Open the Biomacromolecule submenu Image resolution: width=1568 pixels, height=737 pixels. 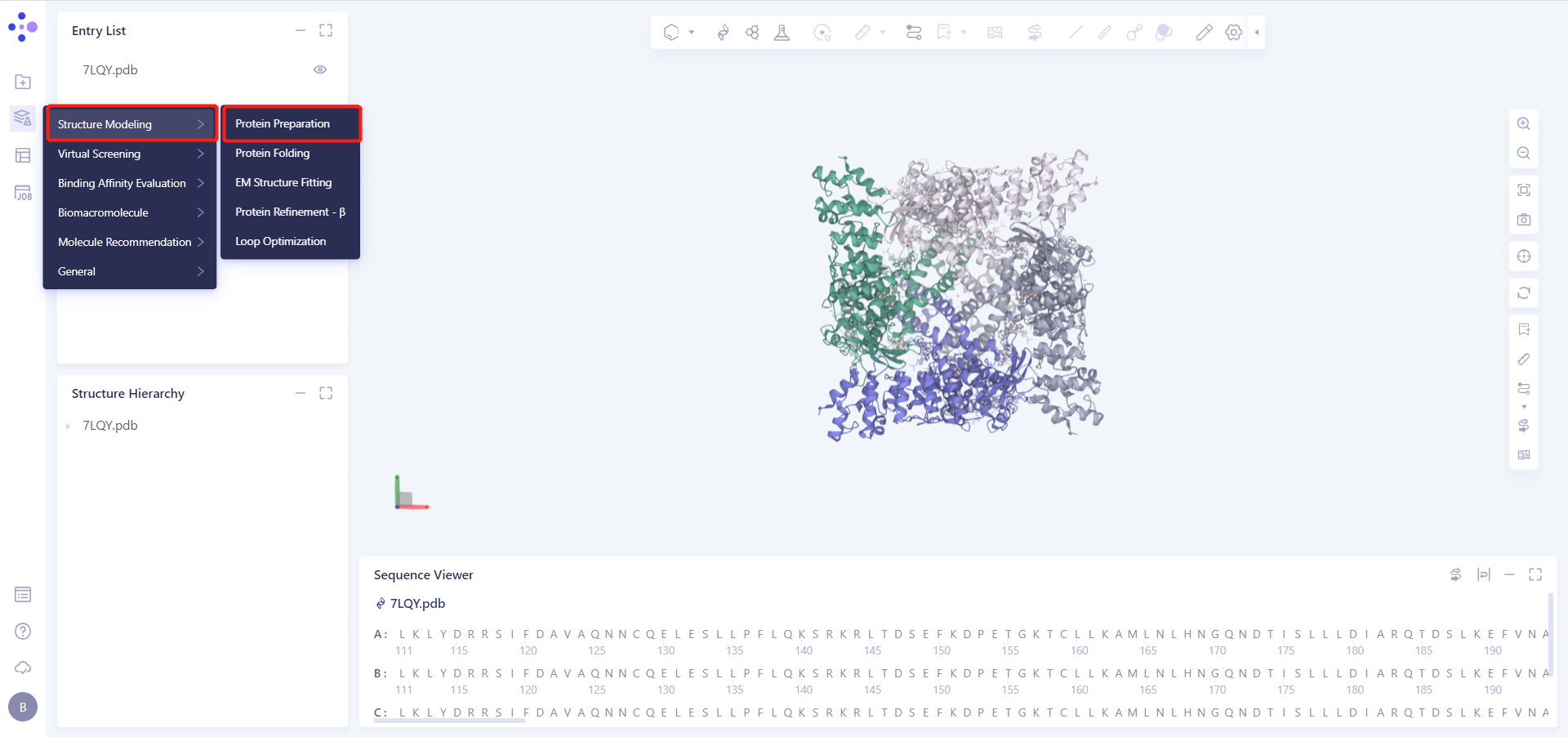[130, 212]
